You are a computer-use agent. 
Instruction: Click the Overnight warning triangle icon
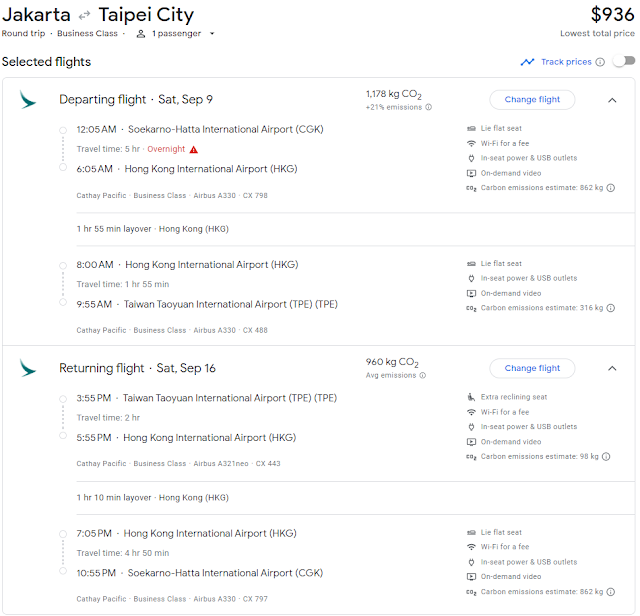coord(194,150)
